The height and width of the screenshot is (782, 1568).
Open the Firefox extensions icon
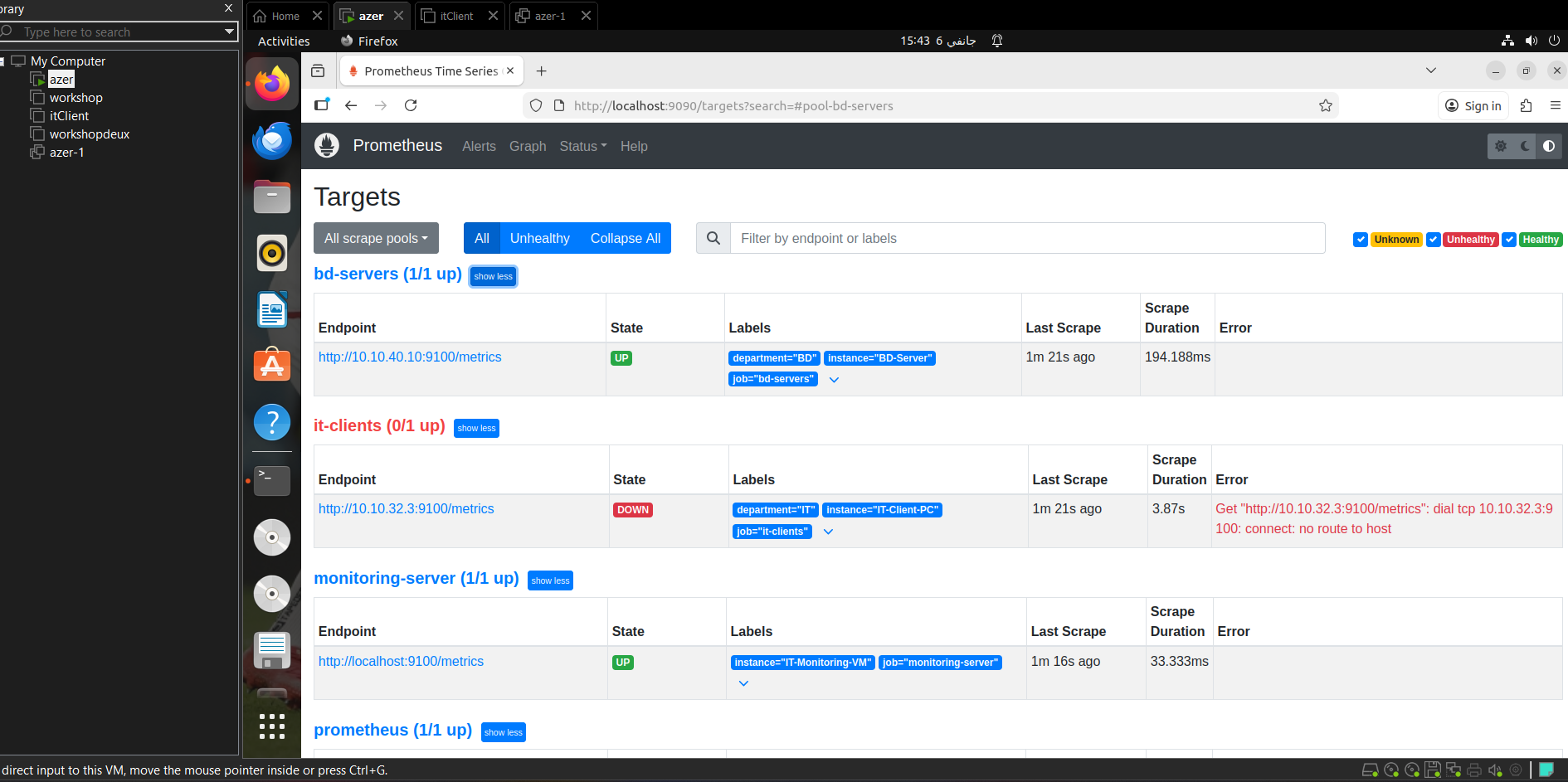pos(1526,105)
